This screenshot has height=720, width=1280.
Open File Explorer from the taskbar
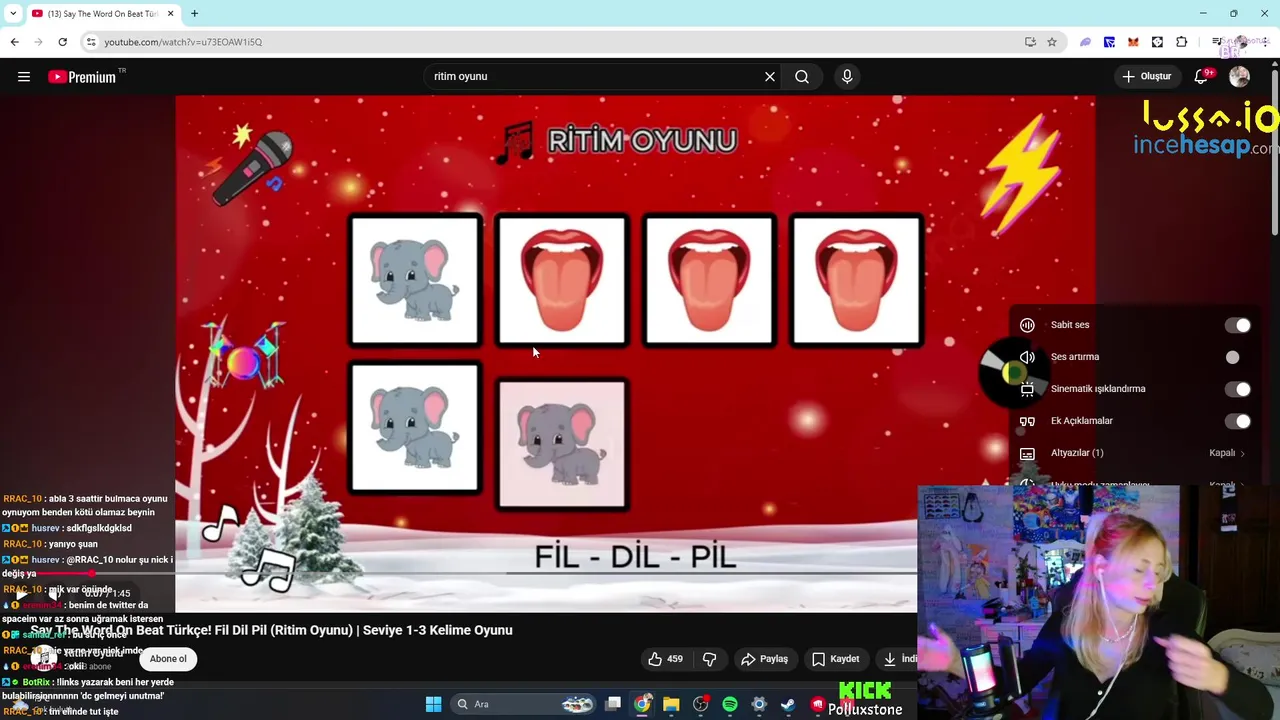point(671,704)
